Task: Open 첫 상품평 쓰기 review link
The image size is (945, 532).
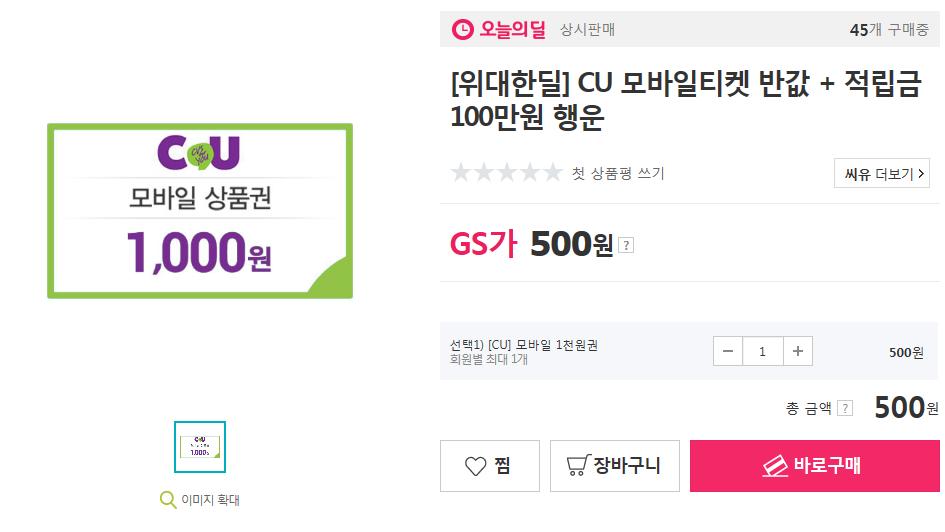Action: [x=618, y=173]
